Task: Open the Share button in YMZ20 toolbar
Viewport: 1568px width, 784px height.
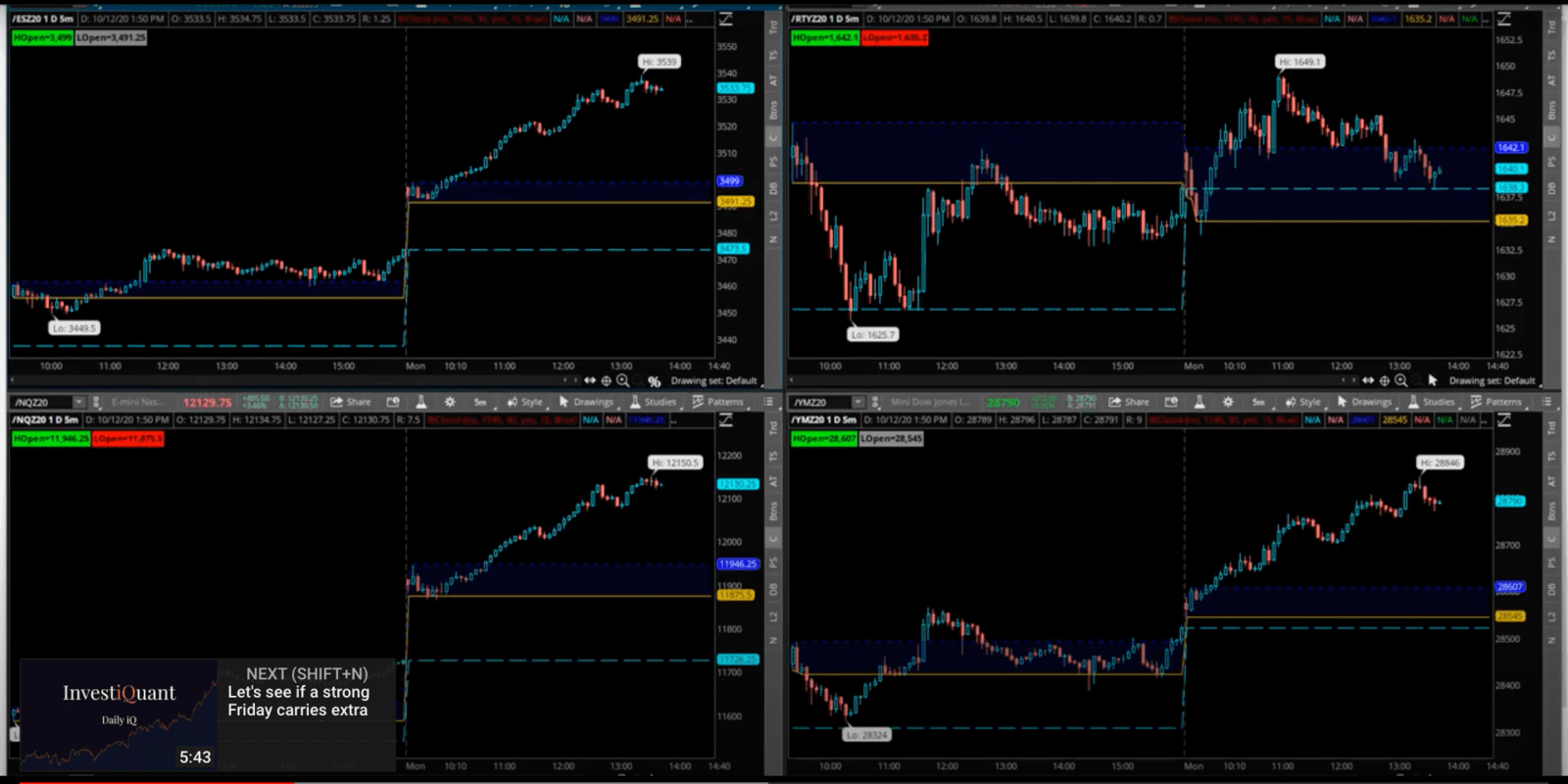Action: click(1129, 402)
